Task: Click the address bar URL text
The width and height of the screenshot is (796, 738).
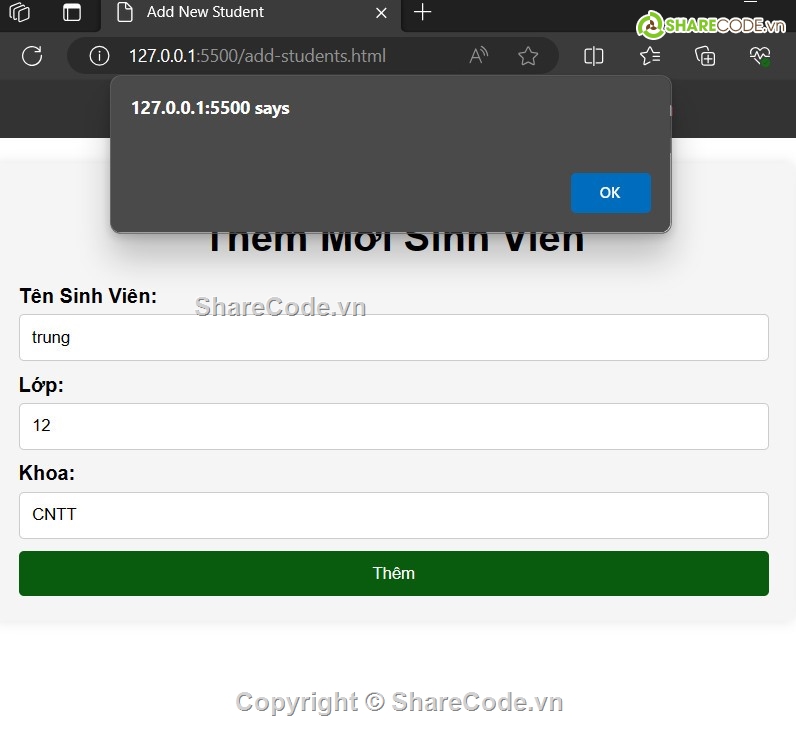Action: click(x=257, y=56)
